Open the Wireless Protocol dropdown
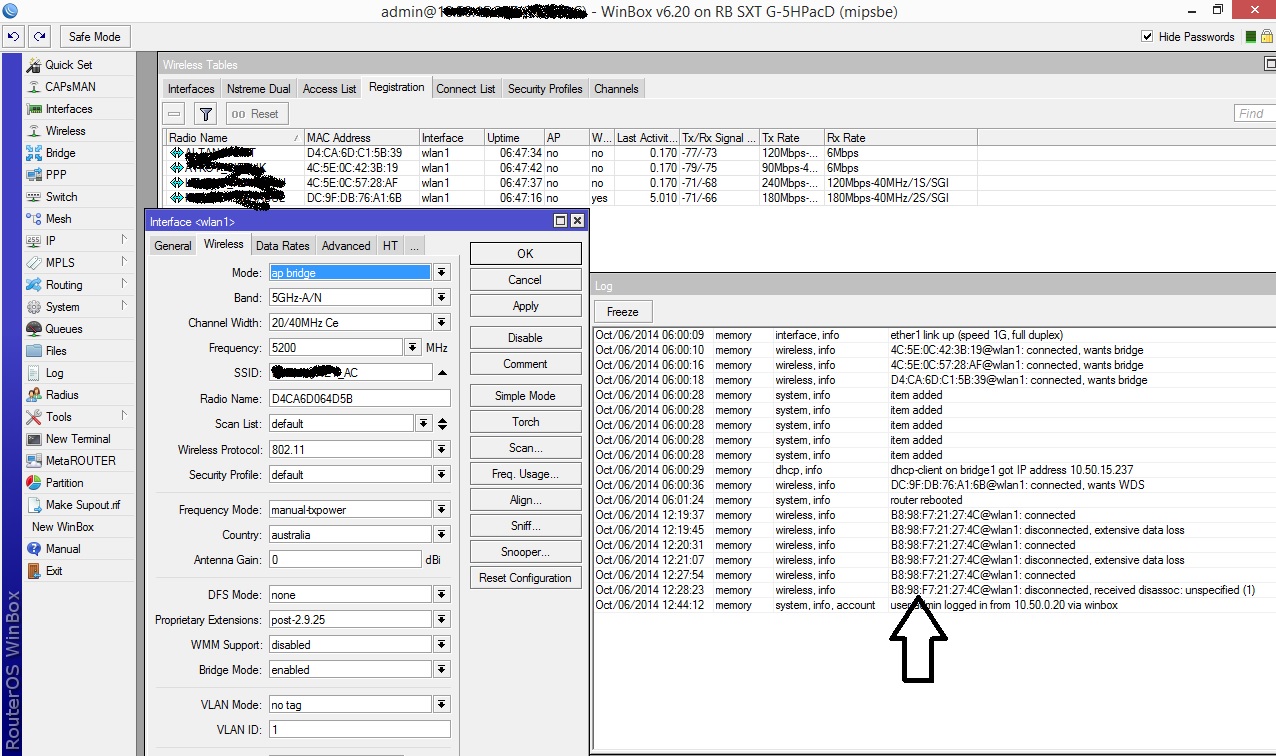 [x=442, y=450]
